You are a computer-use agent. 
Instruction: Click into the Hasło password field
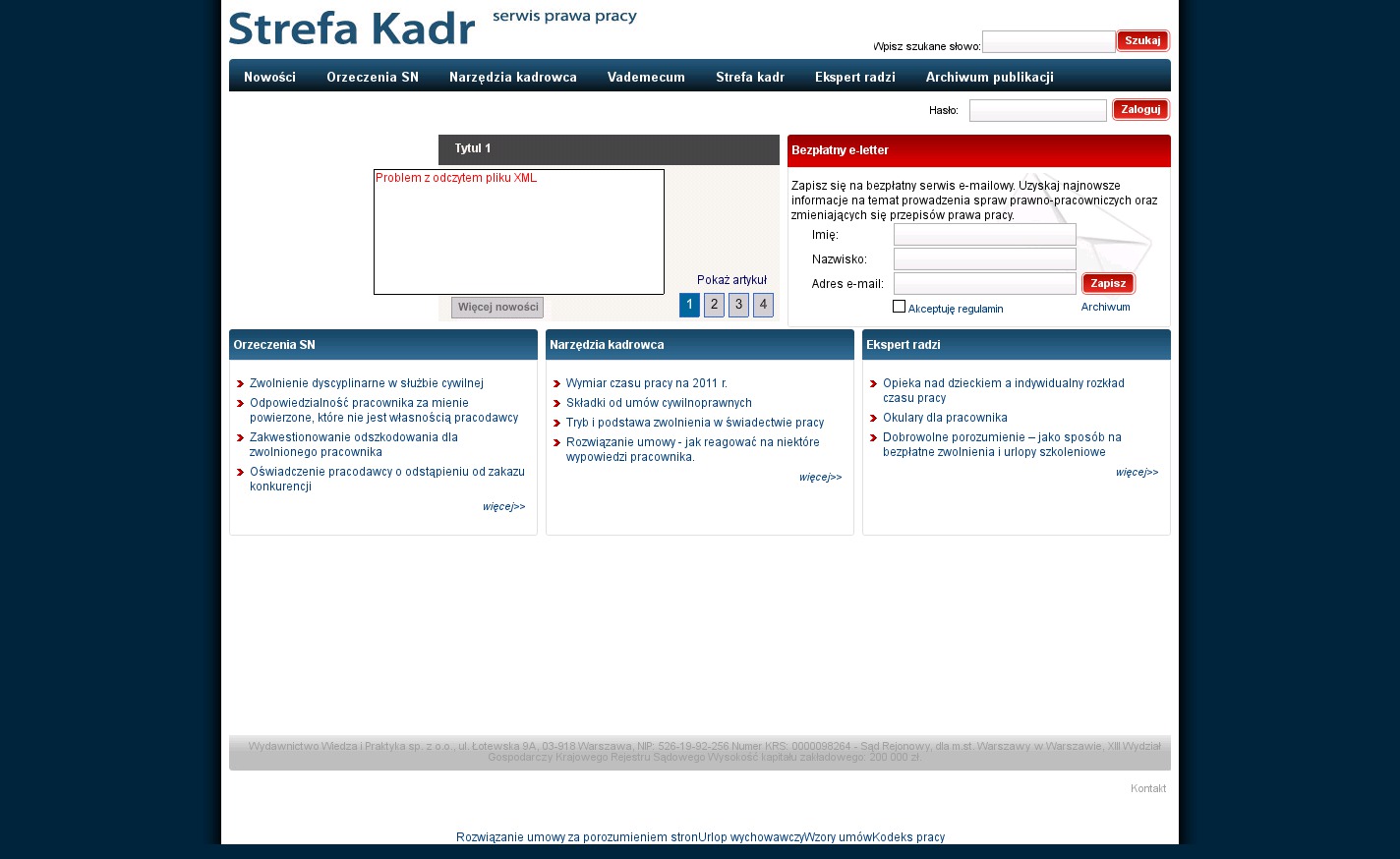(1037, 110)
